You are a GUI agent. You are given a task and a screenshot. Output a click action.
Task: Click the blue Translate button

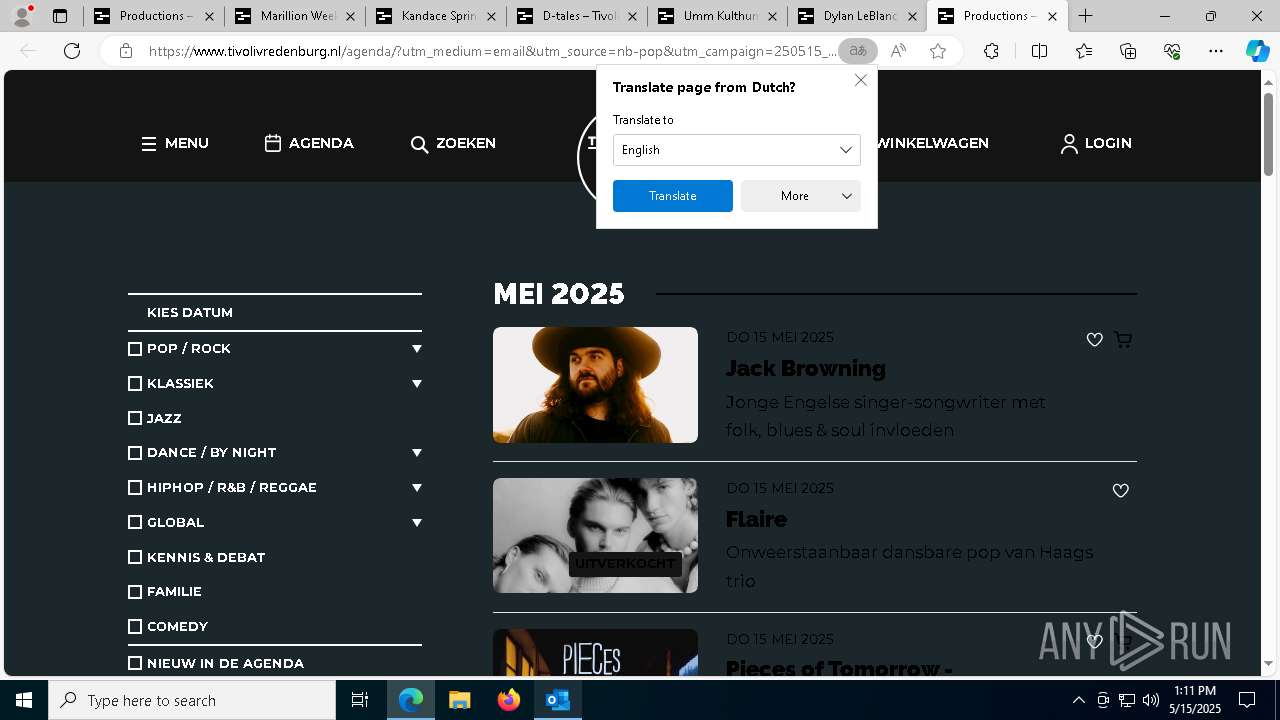coord(673,196)
